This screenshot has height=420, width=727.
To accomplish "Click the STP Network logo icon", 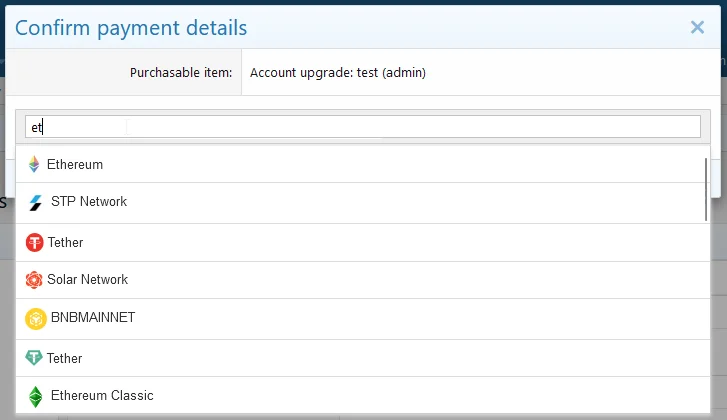I will pos(36,202).
